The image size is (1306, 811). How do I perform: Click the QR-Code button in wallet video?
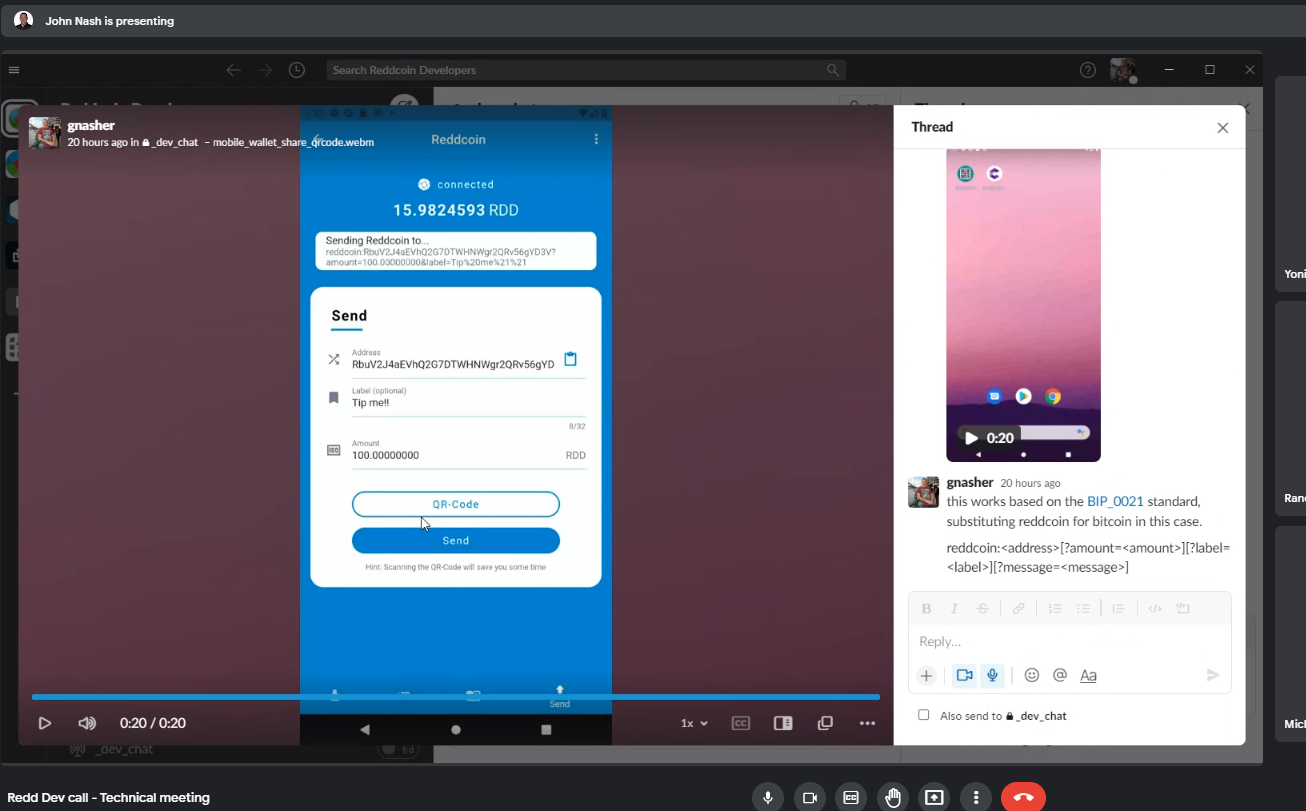click(x=456, y=504)
